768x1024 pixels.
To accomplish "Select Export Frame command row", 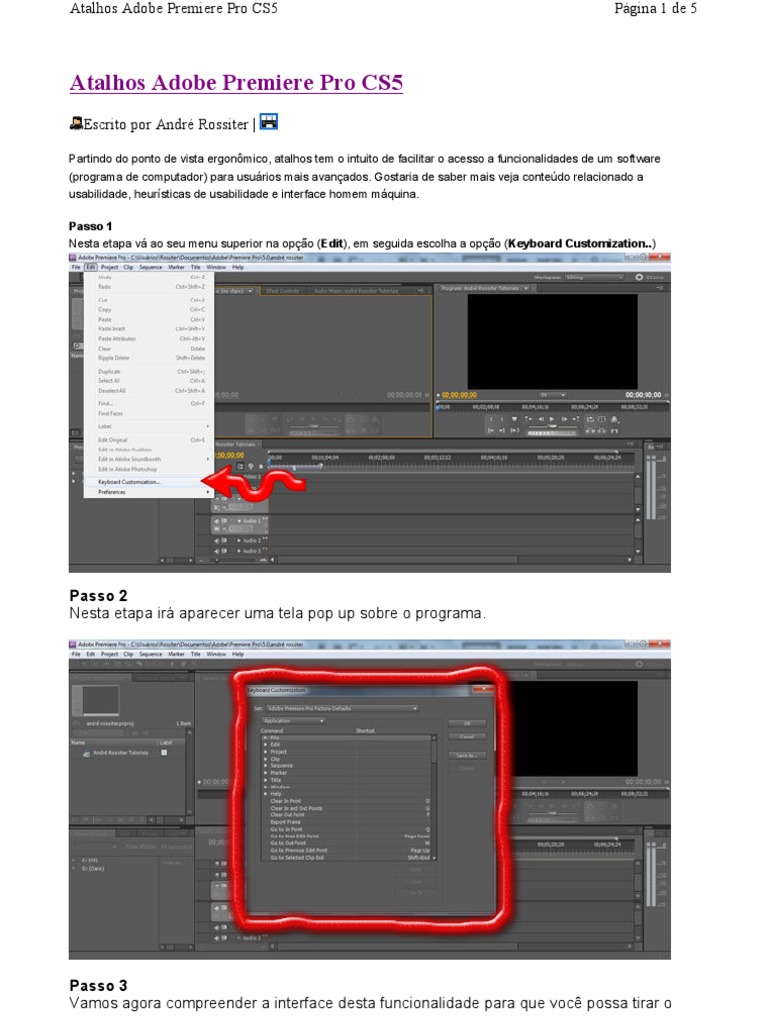I will click(x=346, y=822).
